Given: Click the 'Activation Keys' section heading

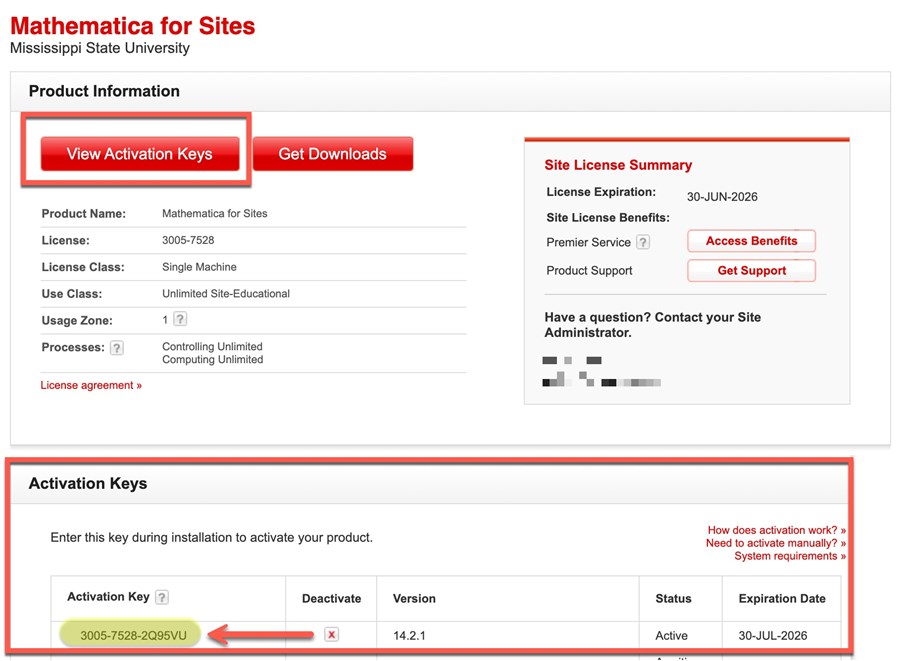Looking at the screenshot, I should pyautogui.click(x=88, y=484).
